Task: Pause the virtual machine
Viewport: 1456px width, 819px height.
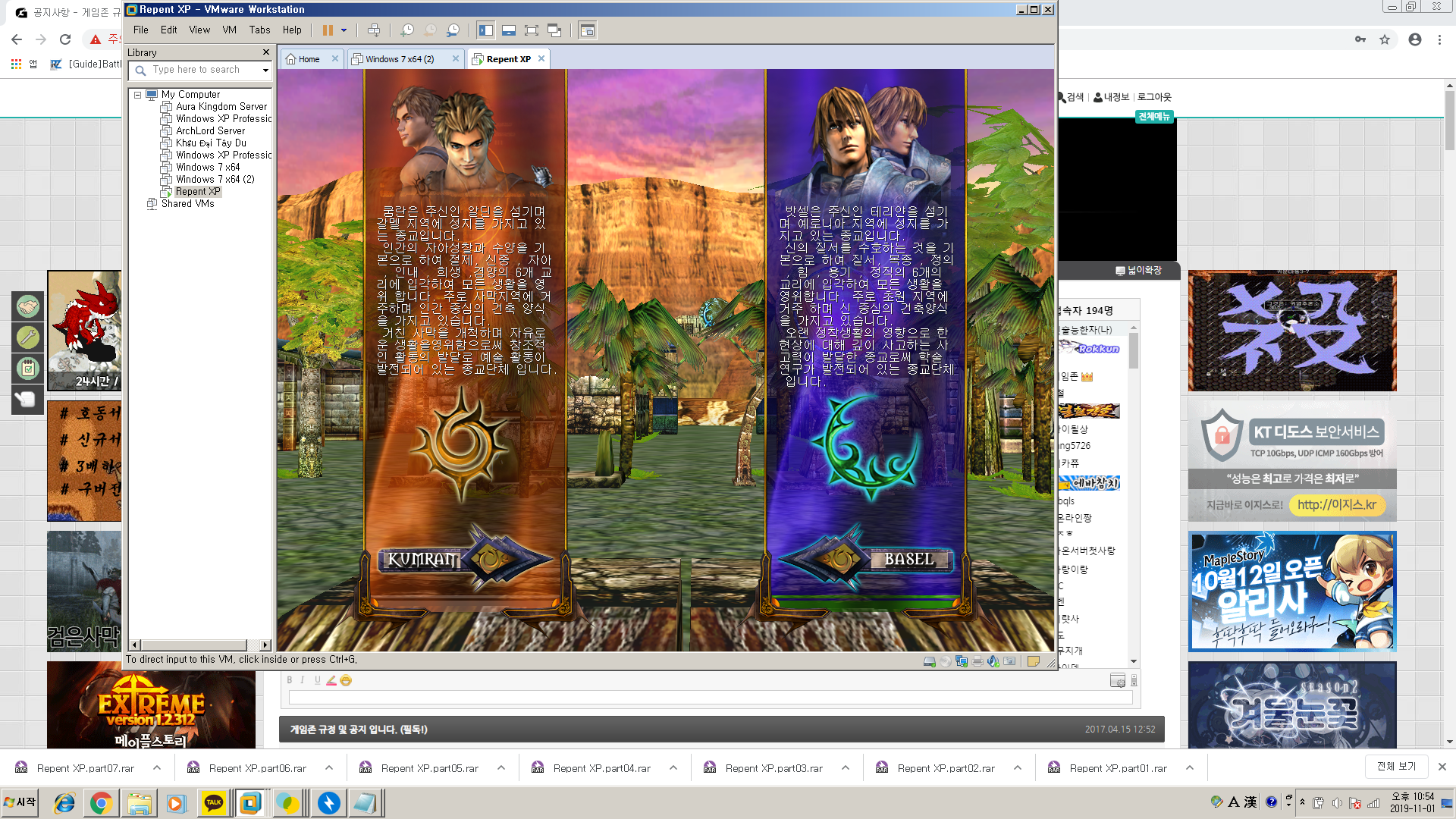Action: click(x=328, y=30)
